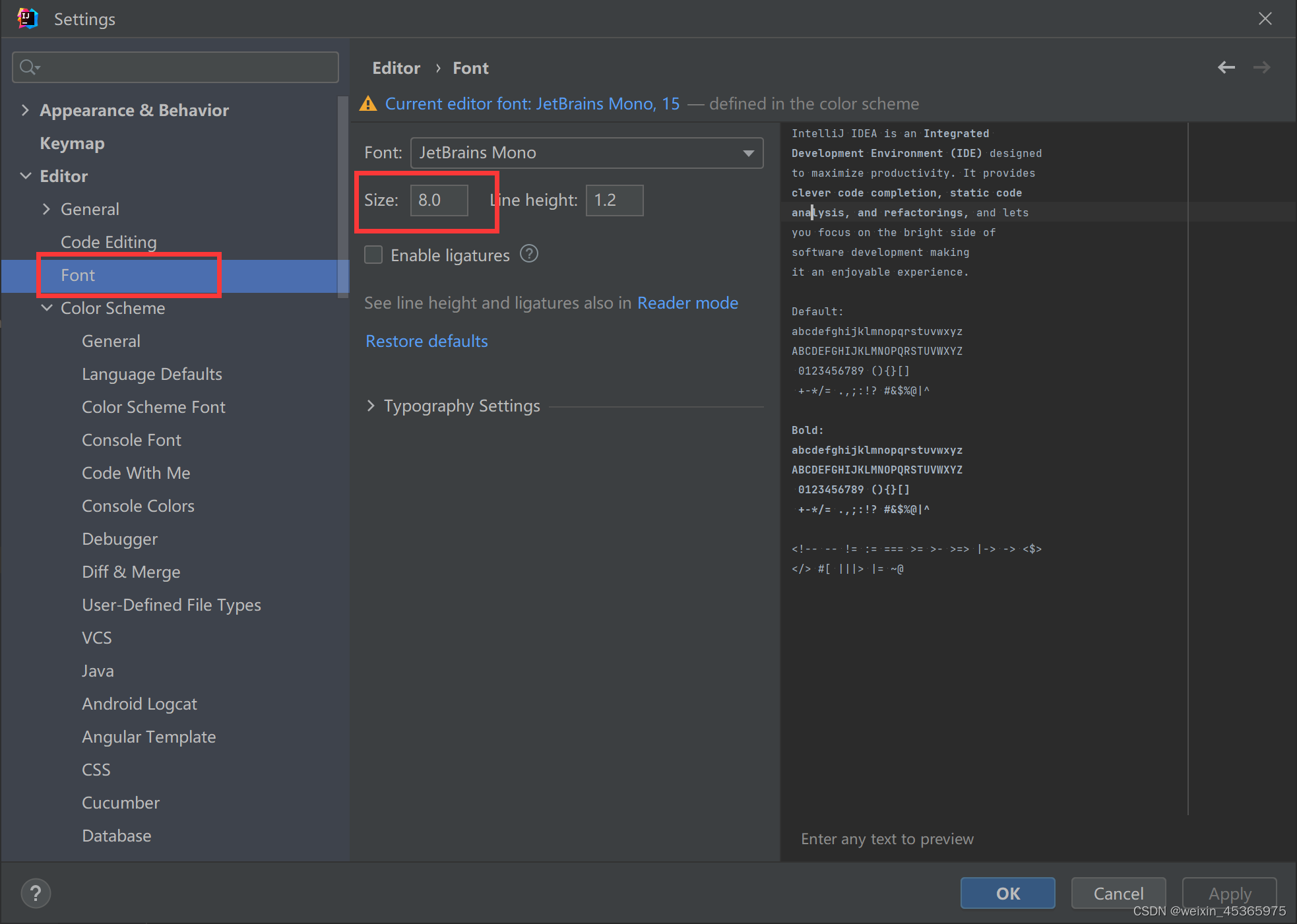
Task: Open Console Font page
Action: coord(131,440)
